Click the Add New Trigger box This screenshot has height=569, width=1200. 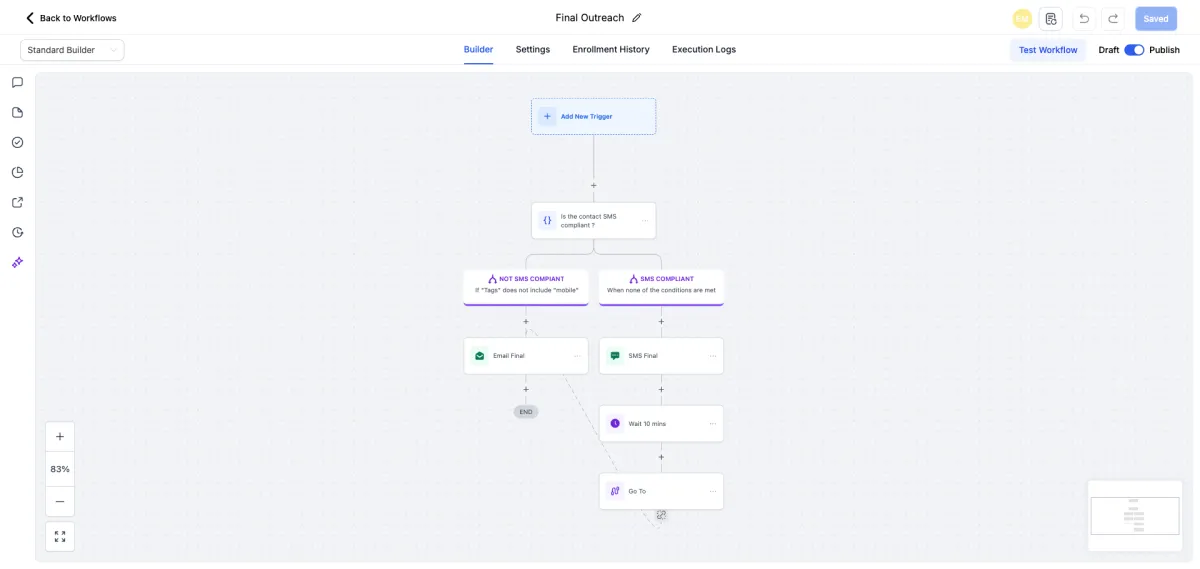pyautogui.click(x=593, y=116)
